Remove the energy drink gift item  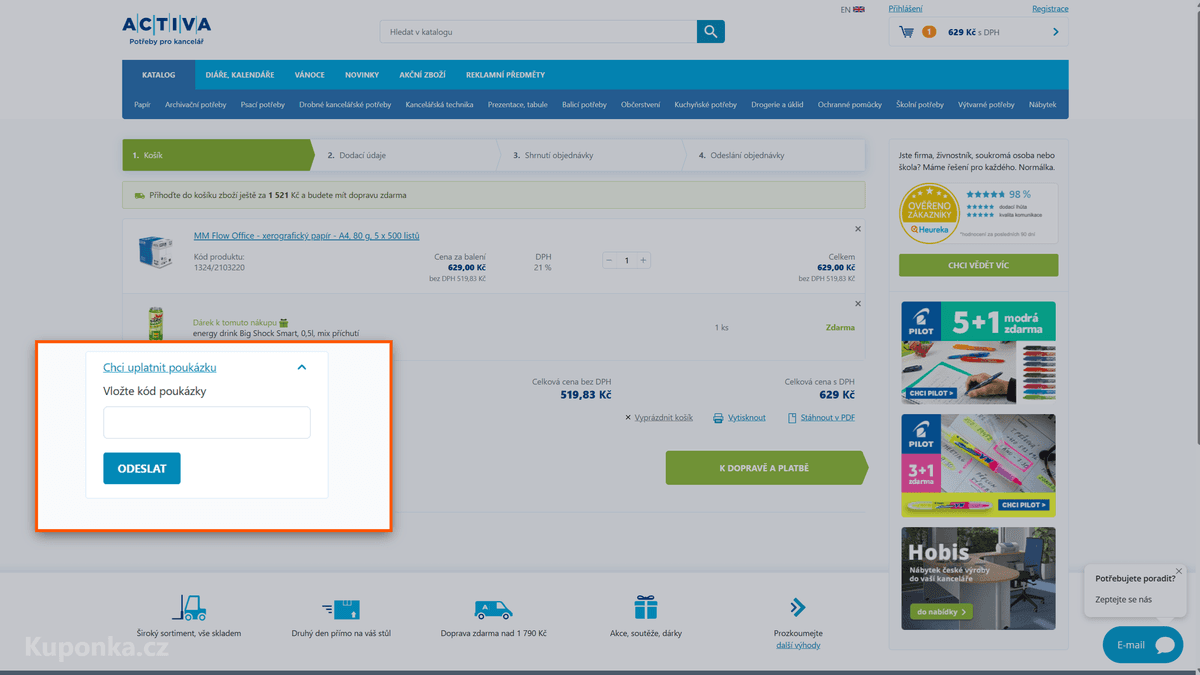[x=858, y=304]
